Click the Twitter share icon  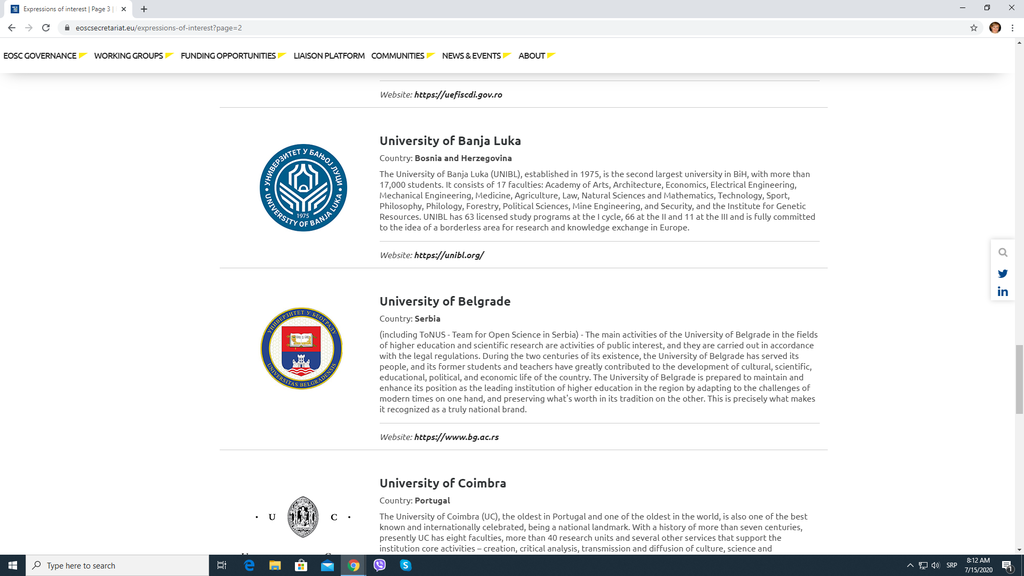coord(1002,273)
